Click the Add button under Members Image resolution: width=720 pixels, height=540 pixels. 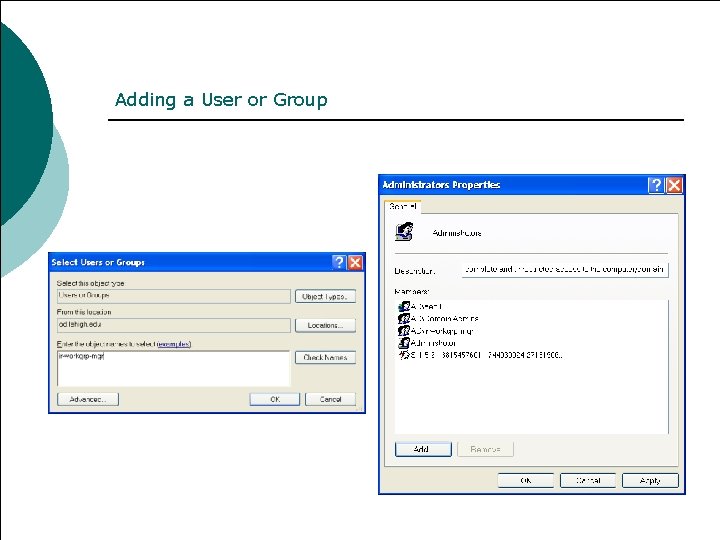pyautogui.click(x=423, y=449)
